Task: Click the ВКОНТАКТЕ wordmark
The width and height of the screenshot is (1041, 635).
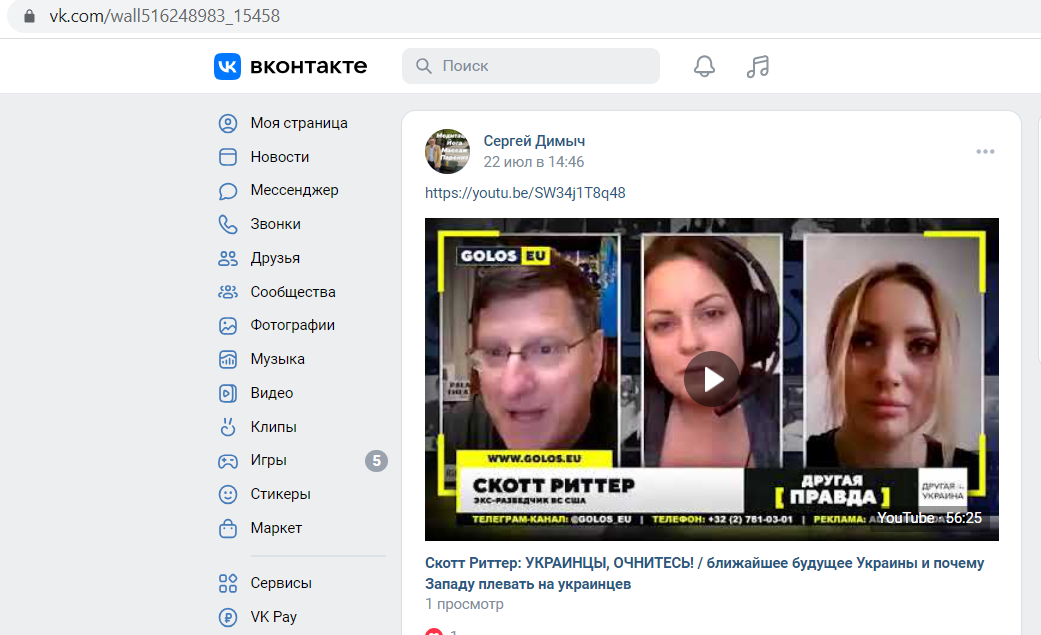Action: point(308,66)
